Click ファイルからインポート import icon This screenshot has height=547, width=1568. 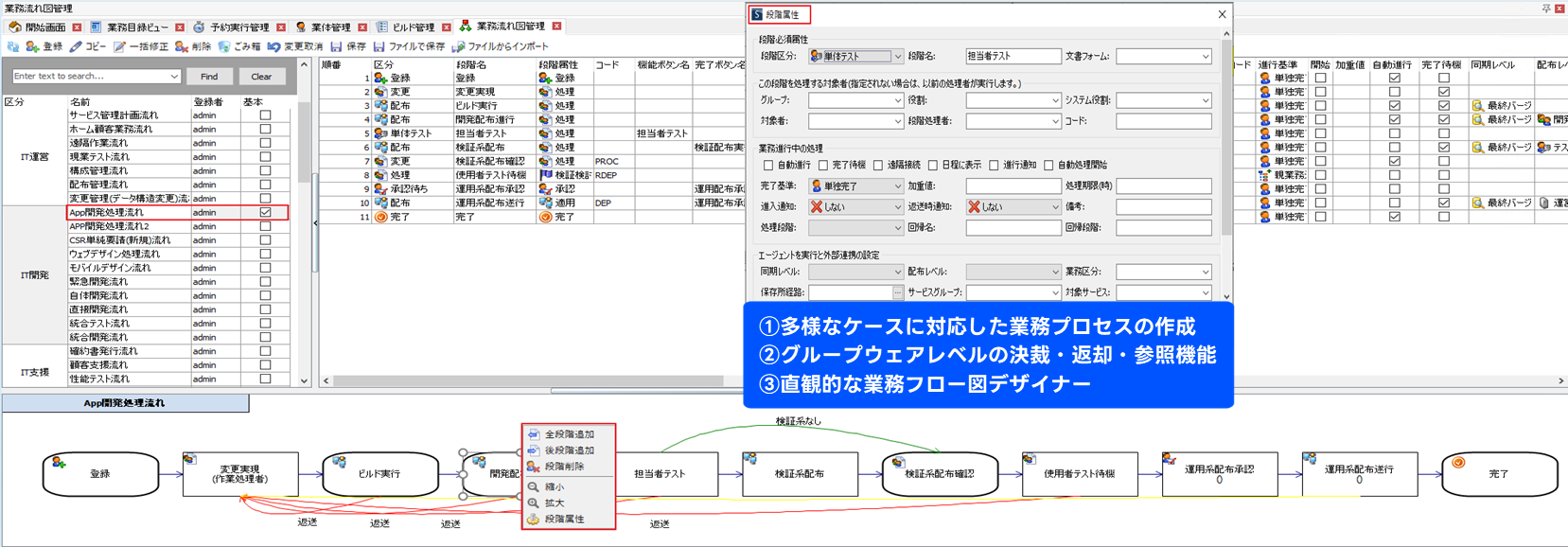(x=459, y=46)
